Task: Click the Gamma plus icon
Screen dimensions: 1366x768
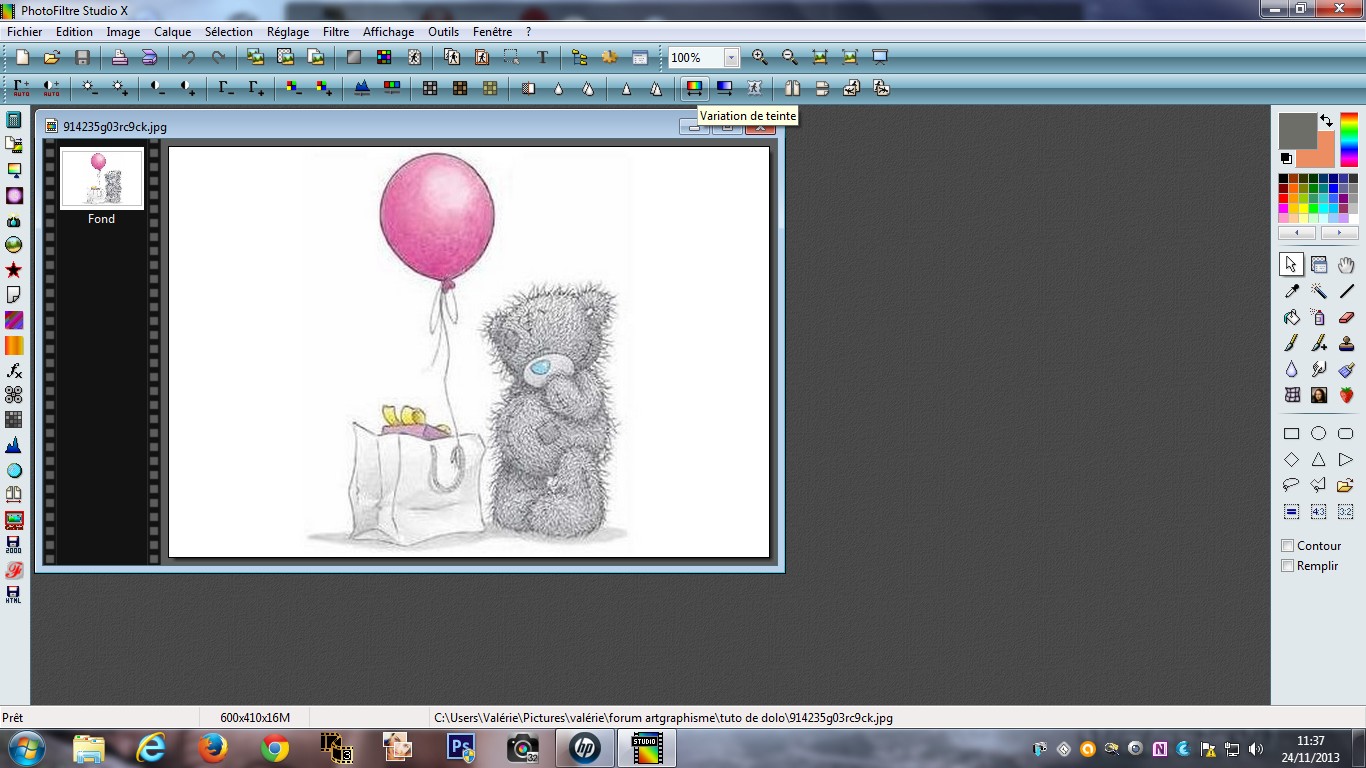Action: click(256, 88)
